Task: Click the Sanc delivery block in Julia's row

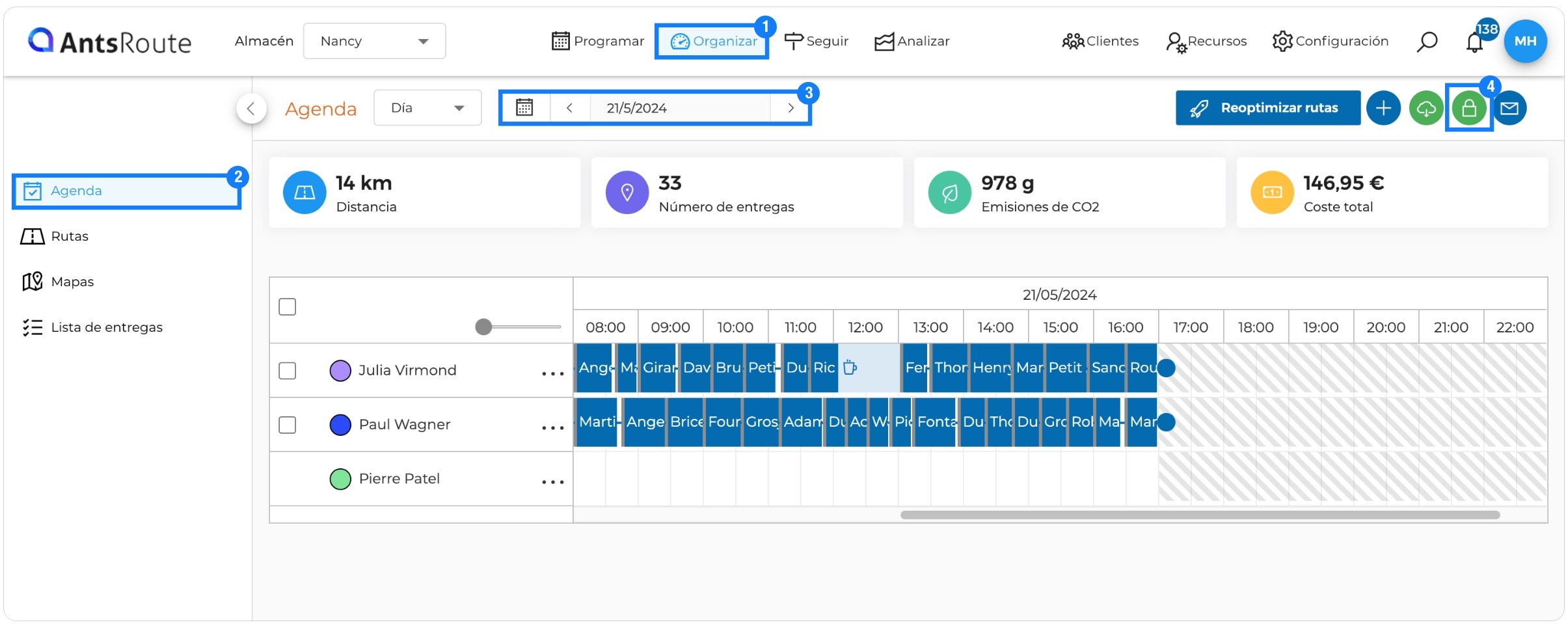Action: tap(1107, 368)
